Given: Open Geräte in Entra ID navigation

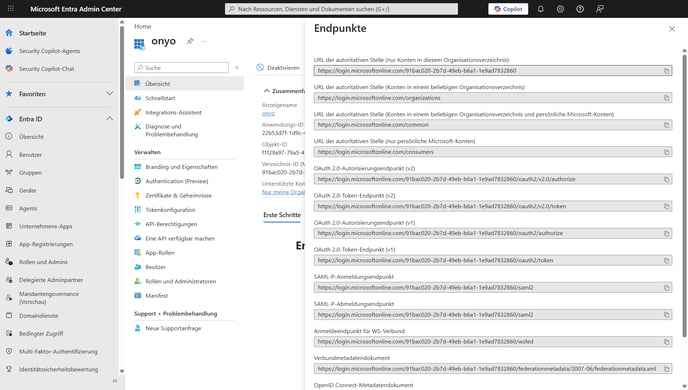Looking at the screenshot, I should click(x=27, y=191).
